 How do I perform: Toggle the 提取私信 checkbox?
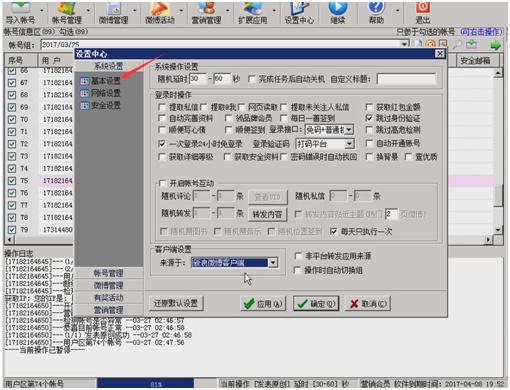pos(162,107)
